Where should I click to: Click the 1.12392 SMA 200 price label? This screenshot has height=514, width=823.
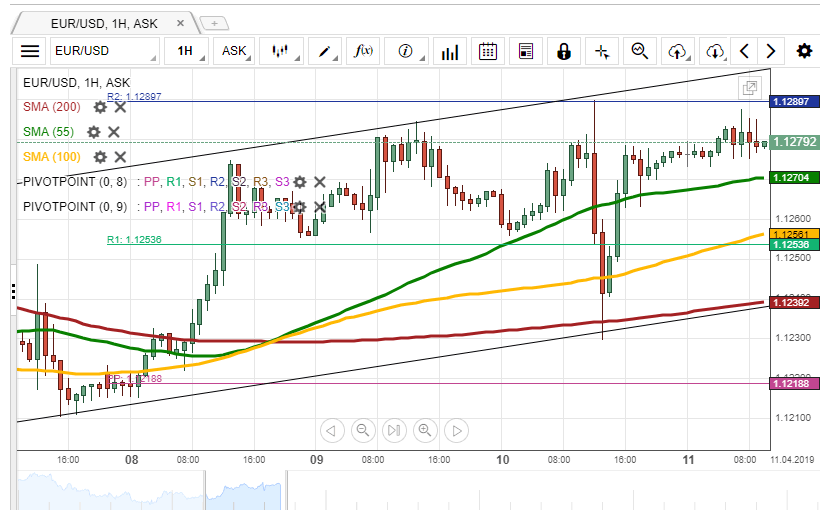pos(794,302)
